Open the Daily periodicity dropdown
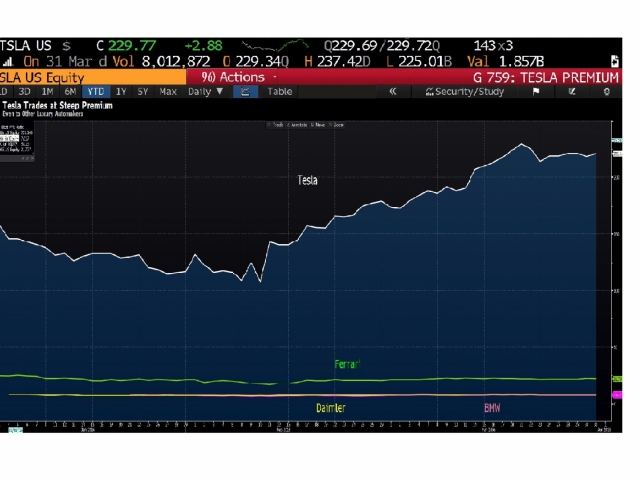Image resolution: width=640 pixels, height=480 pixels. (x=206, y=91)
